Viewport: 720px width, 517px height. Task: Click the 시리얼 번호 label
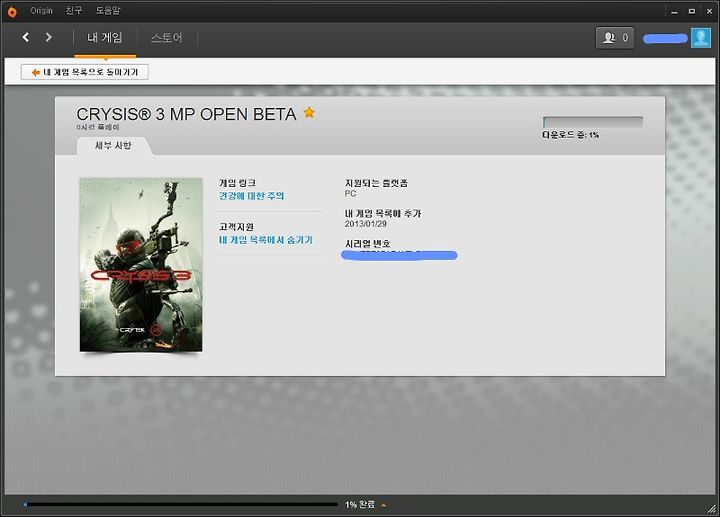click(367, 244)
